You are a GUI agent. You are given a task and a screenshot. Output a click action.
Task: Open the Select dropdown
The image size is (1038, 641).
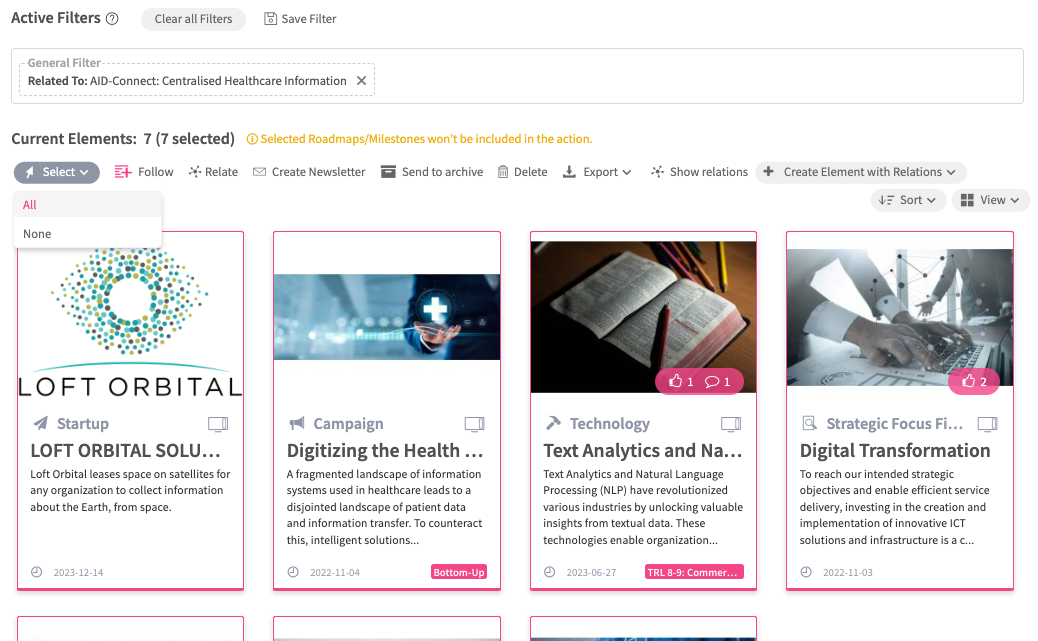click(57, 172)
